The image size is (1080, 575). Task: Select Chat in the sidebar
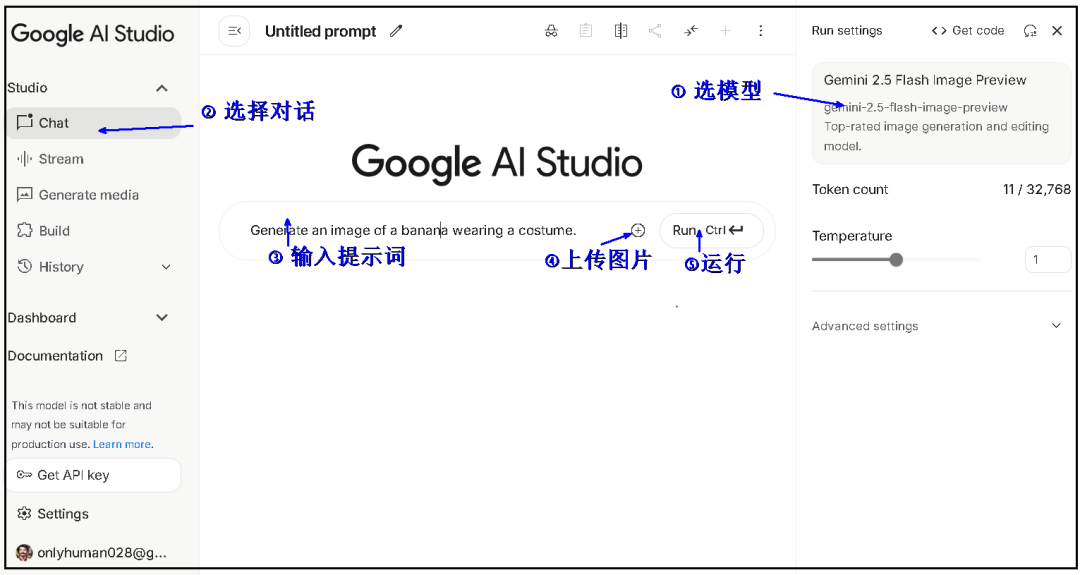(94, 123)
